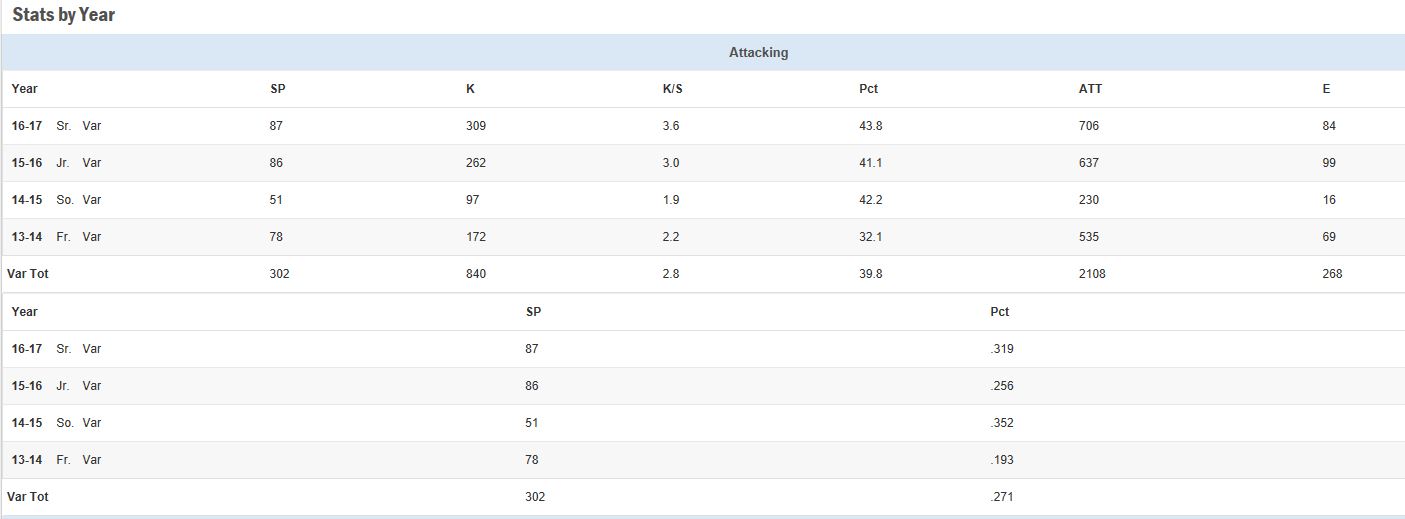Click the 99 errors cell
The width and height of the screenshot is (1405, 519).
click(1329, 163)
